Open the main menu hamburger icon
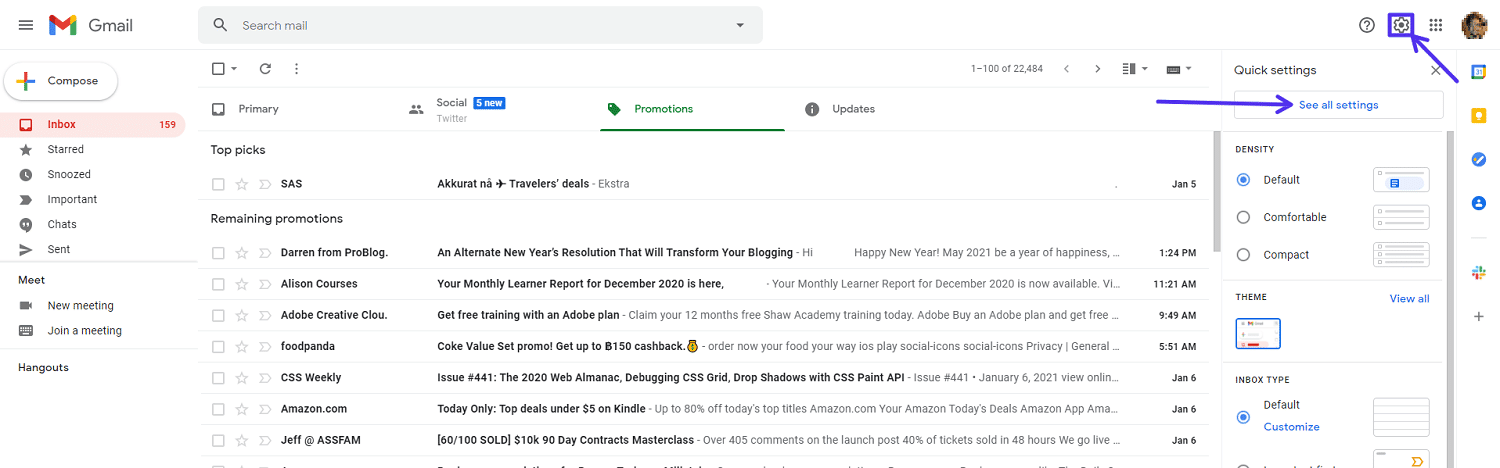1500x468 pixels. (26, 25)
